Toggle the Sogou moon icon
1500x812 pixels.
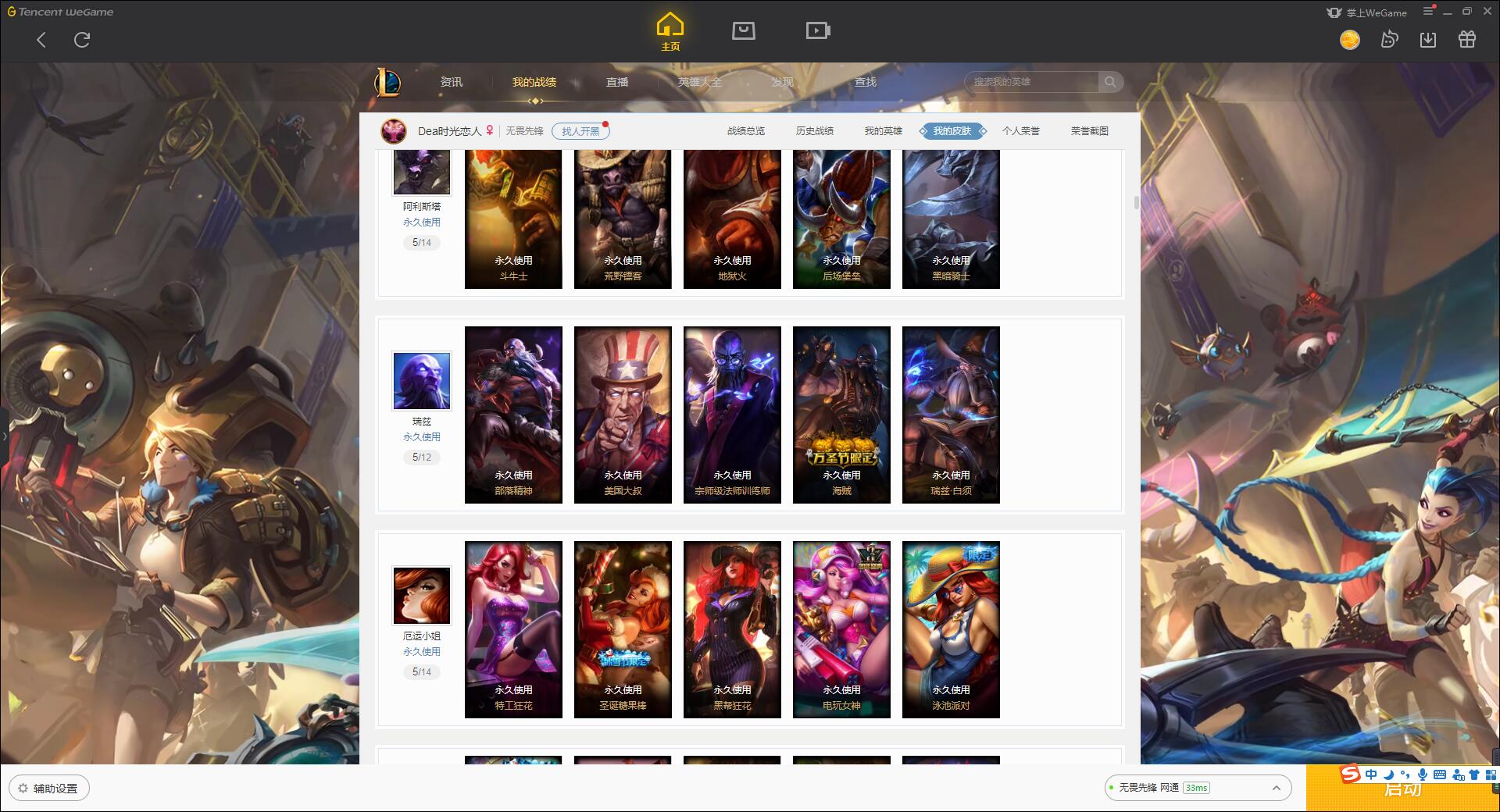click(1388, 775)
